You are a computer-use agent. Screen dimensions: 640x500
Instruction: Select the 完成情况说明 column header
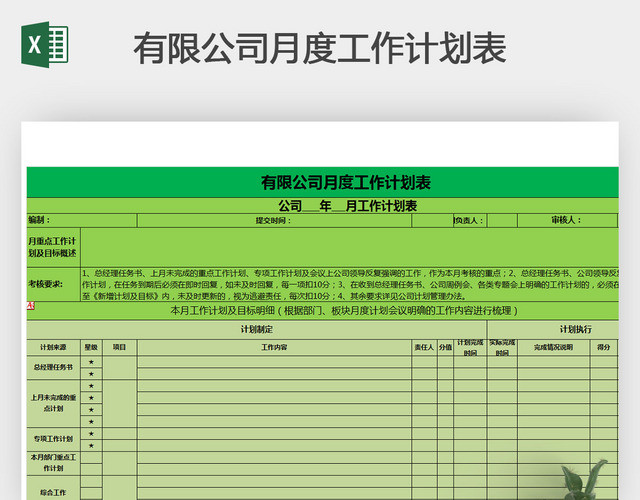(x=553, y=347)
